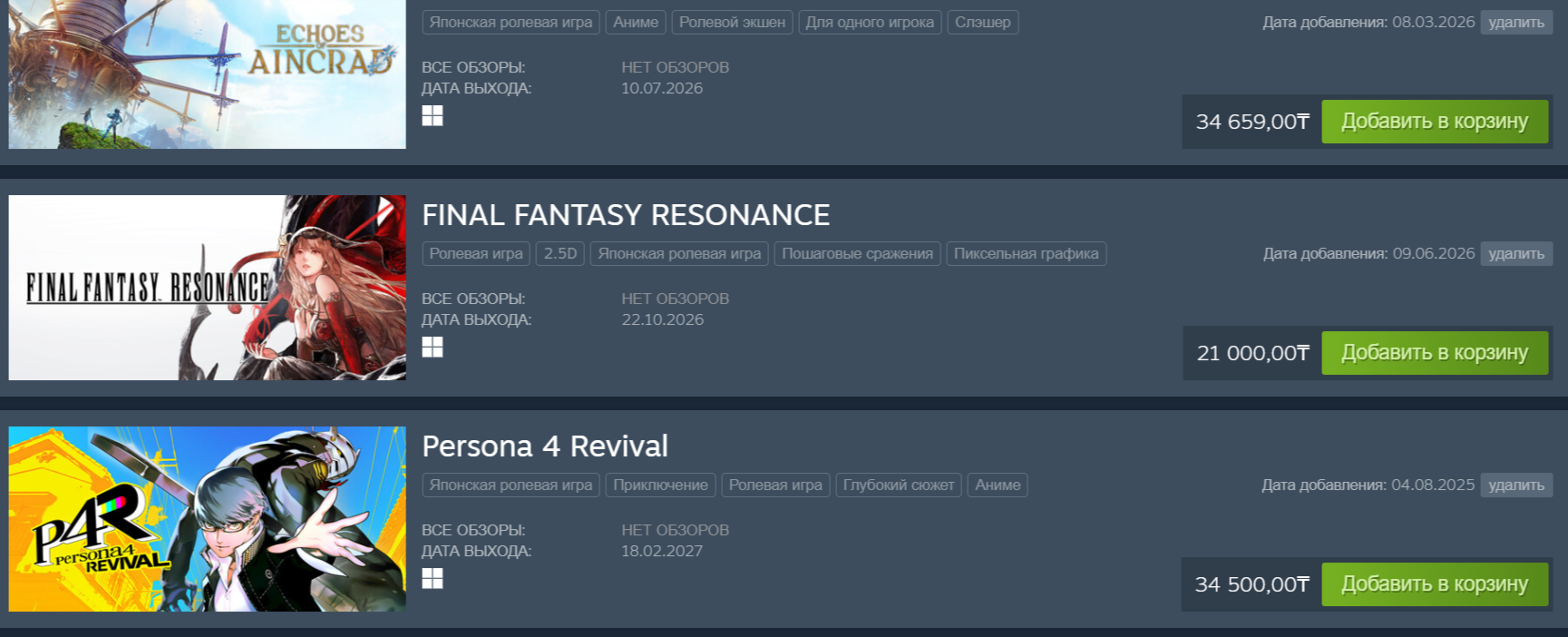Open the Echoes of Aincrad capsule image
This screenshot has height=637, width=1568.
pos(208,74)
